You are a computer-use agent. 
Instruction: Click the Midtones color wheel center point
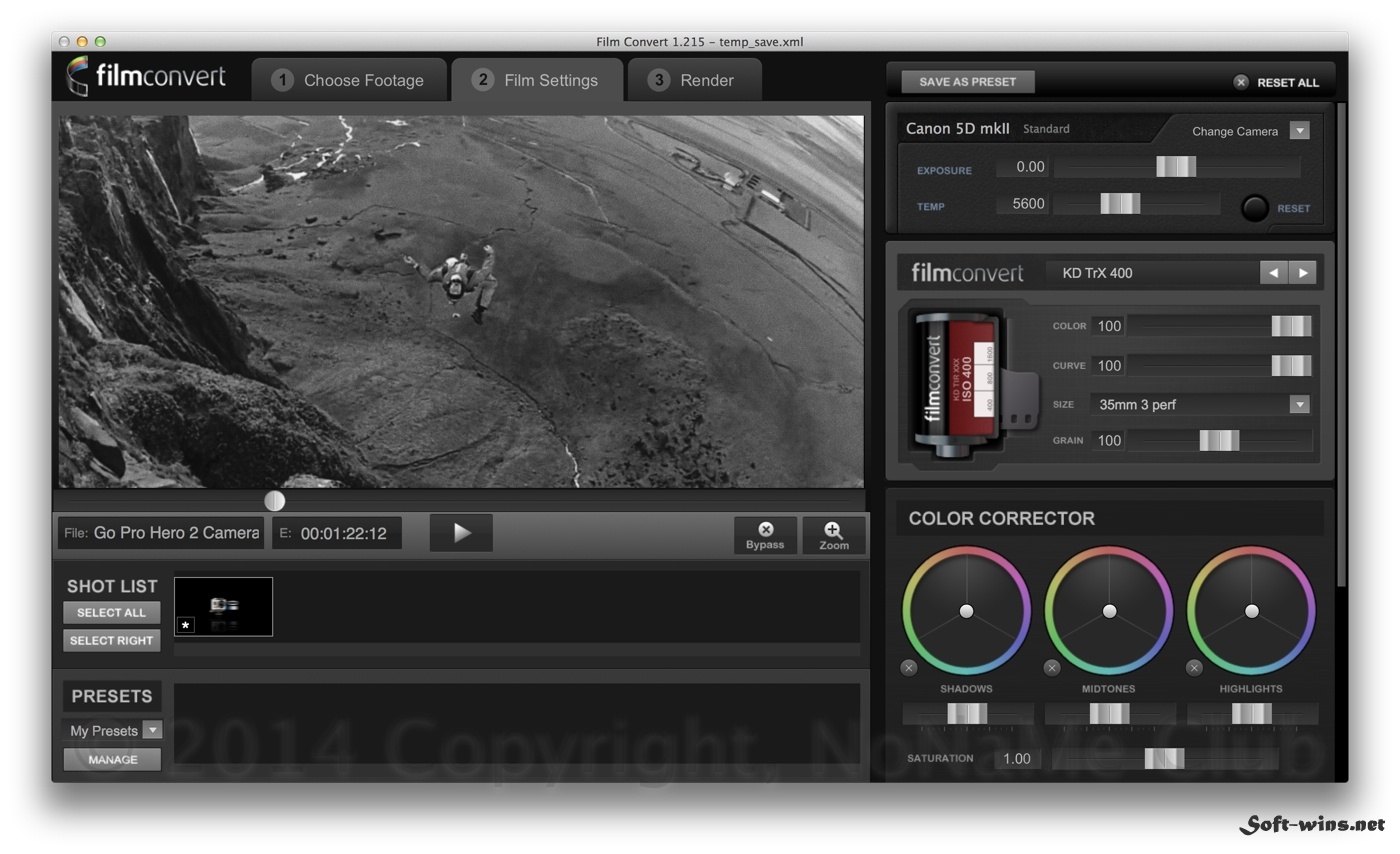pyautogui.click(x=1109, y=610)
